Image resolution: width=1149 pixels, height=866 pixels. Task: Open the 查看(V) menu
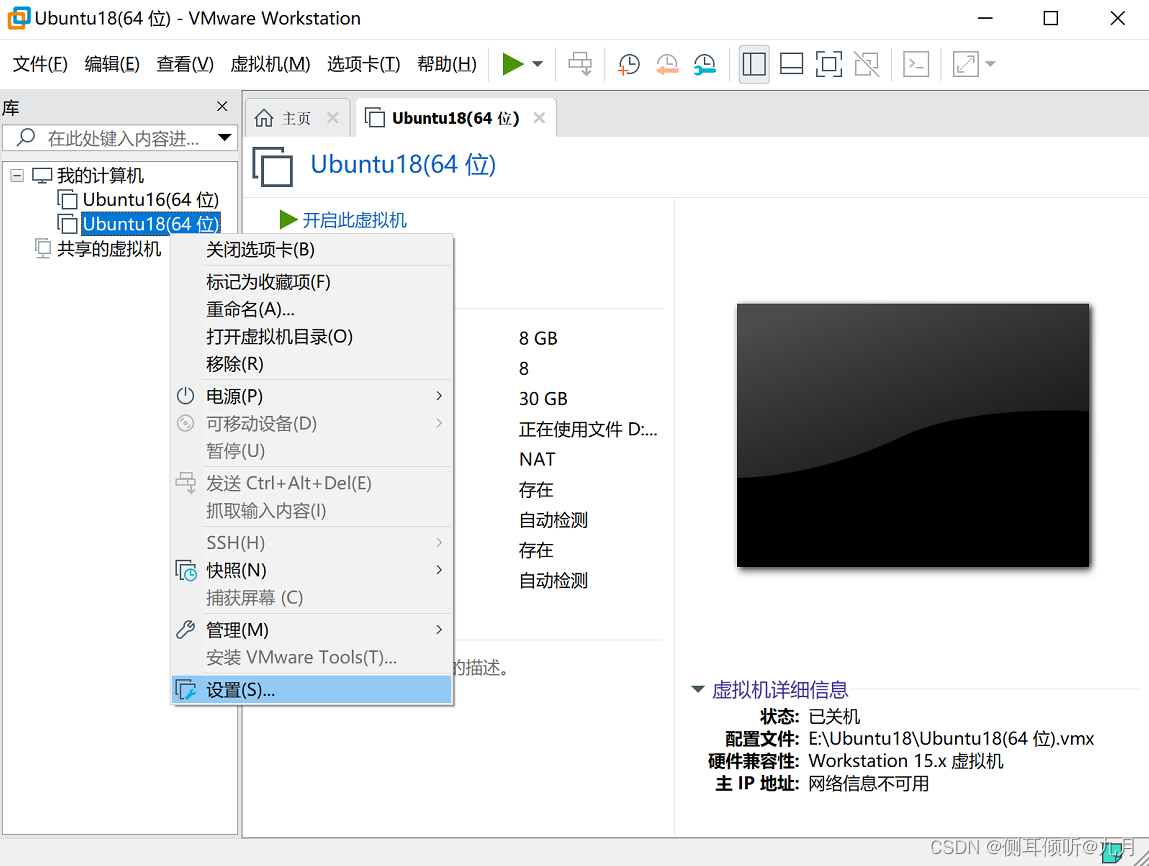pyautogui.click(x=185, y=64)
